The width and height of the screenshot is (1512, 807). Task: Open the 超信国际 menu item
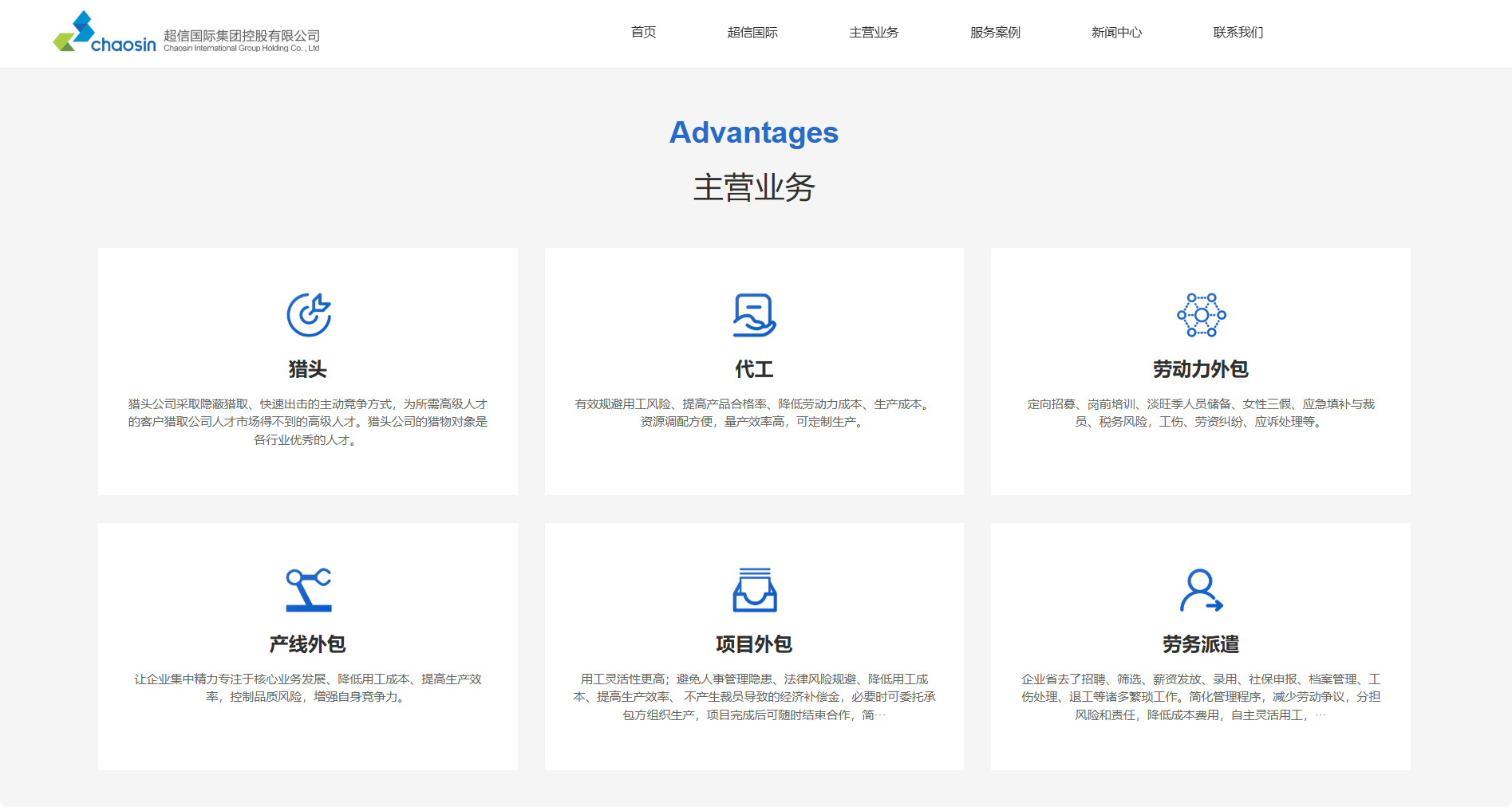click(x=753, y=32)
